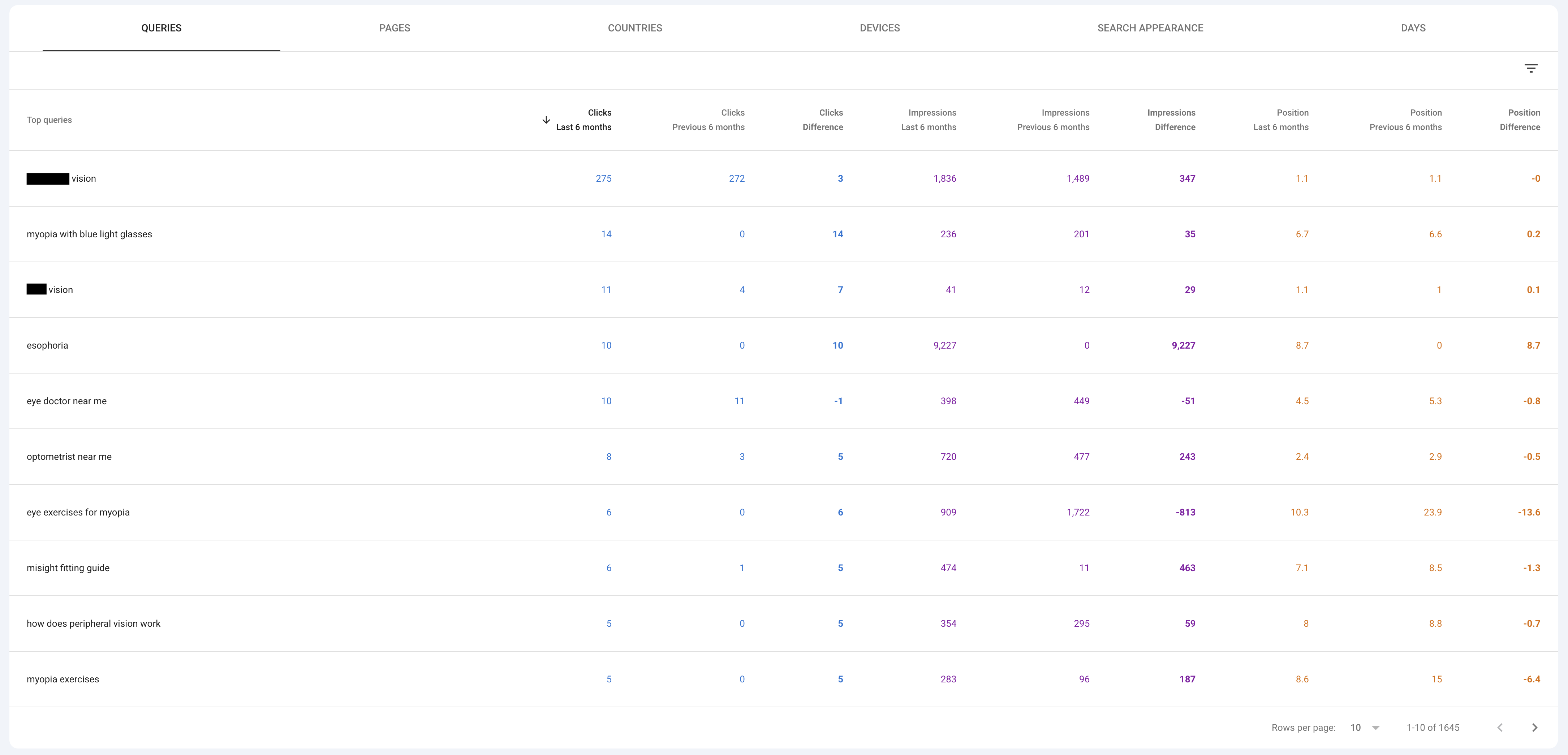Sort by Position Difference column

pyautogui.click(x=1520, y=120)
